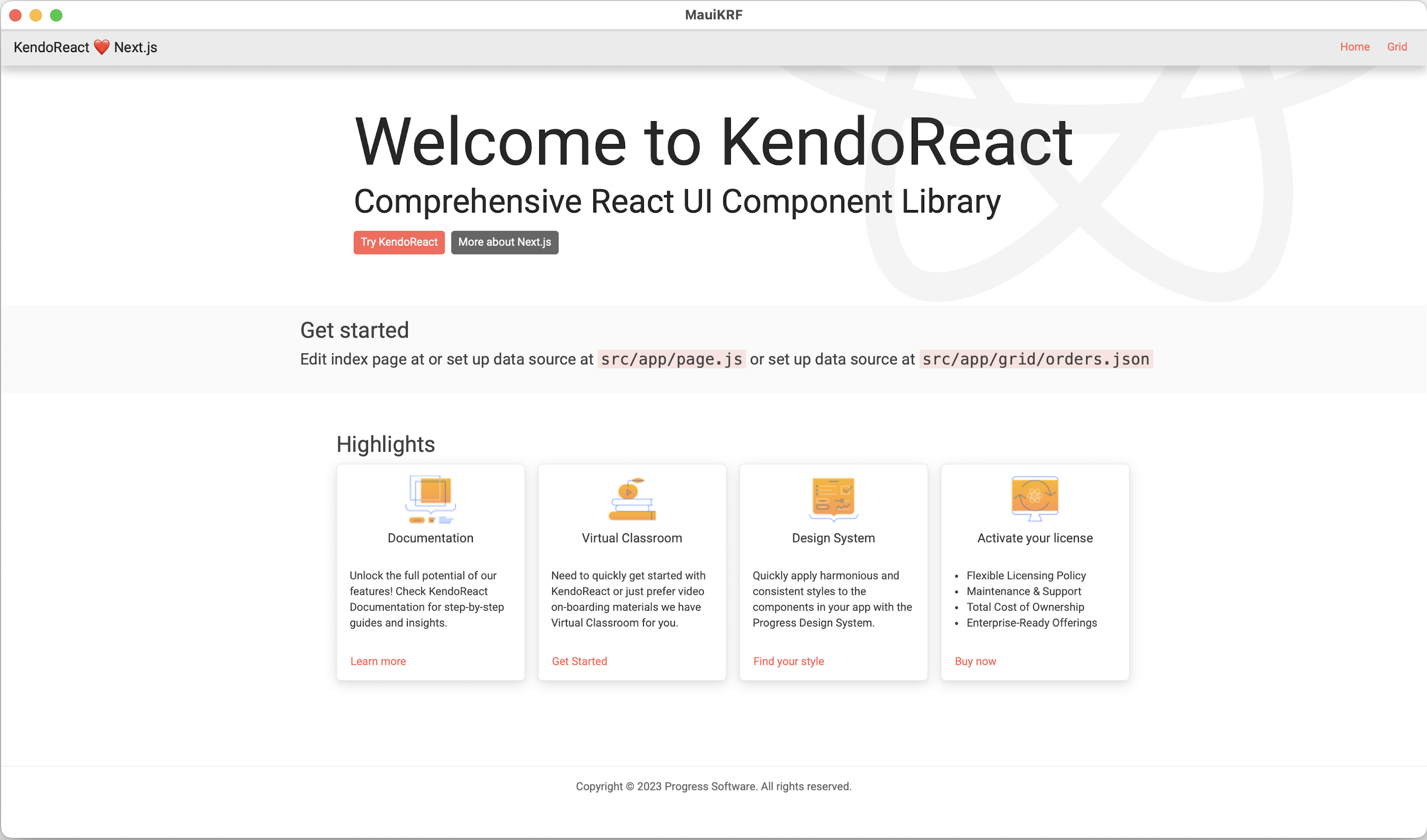Click the src/app/grid/orders.json code snippet
The height and width of the screenshot is (840, 1427).
pos(1037,359)
